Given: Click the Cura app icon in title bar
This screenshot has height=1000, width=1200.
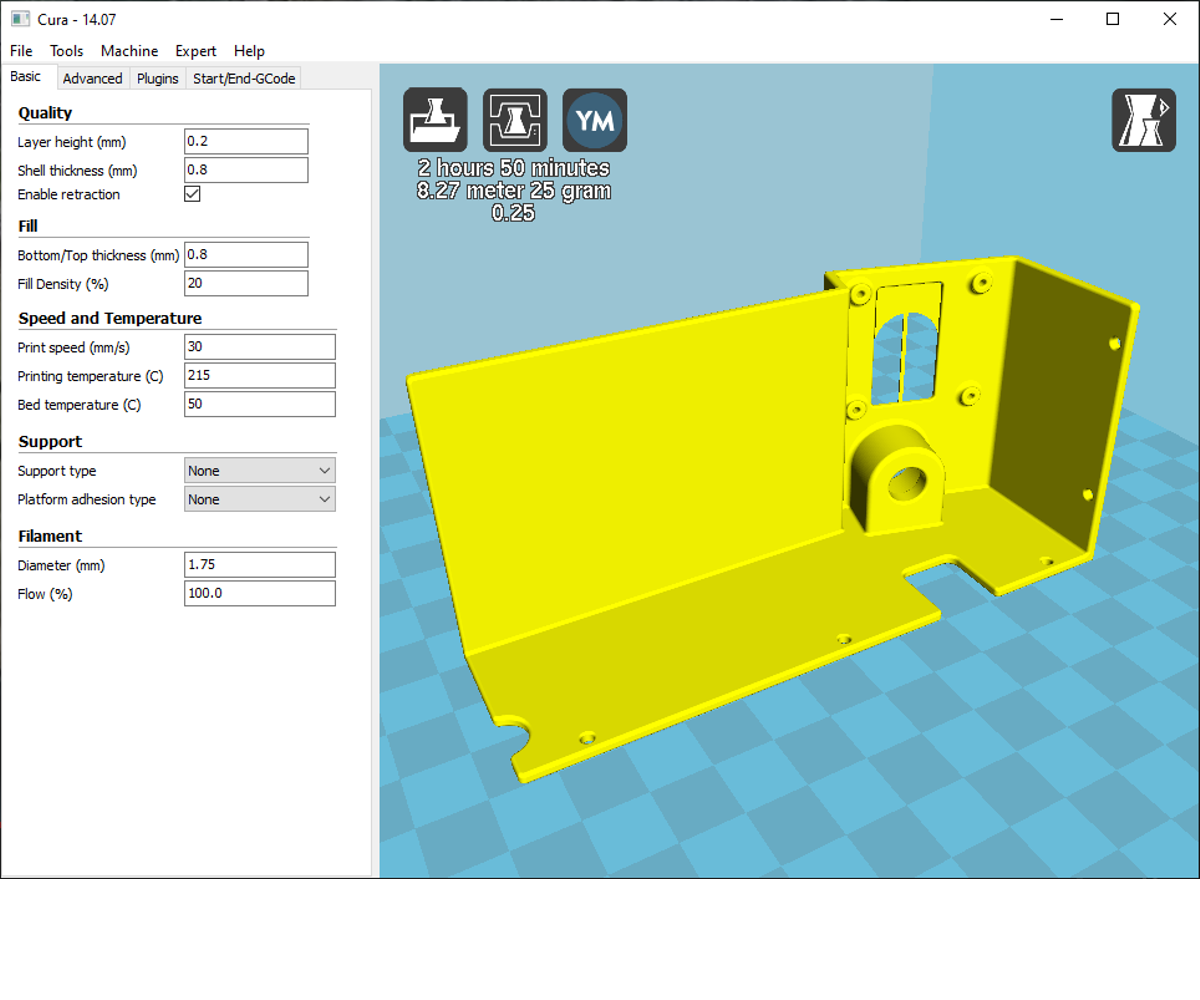Looking at the screenshot, I should [19, 19].
